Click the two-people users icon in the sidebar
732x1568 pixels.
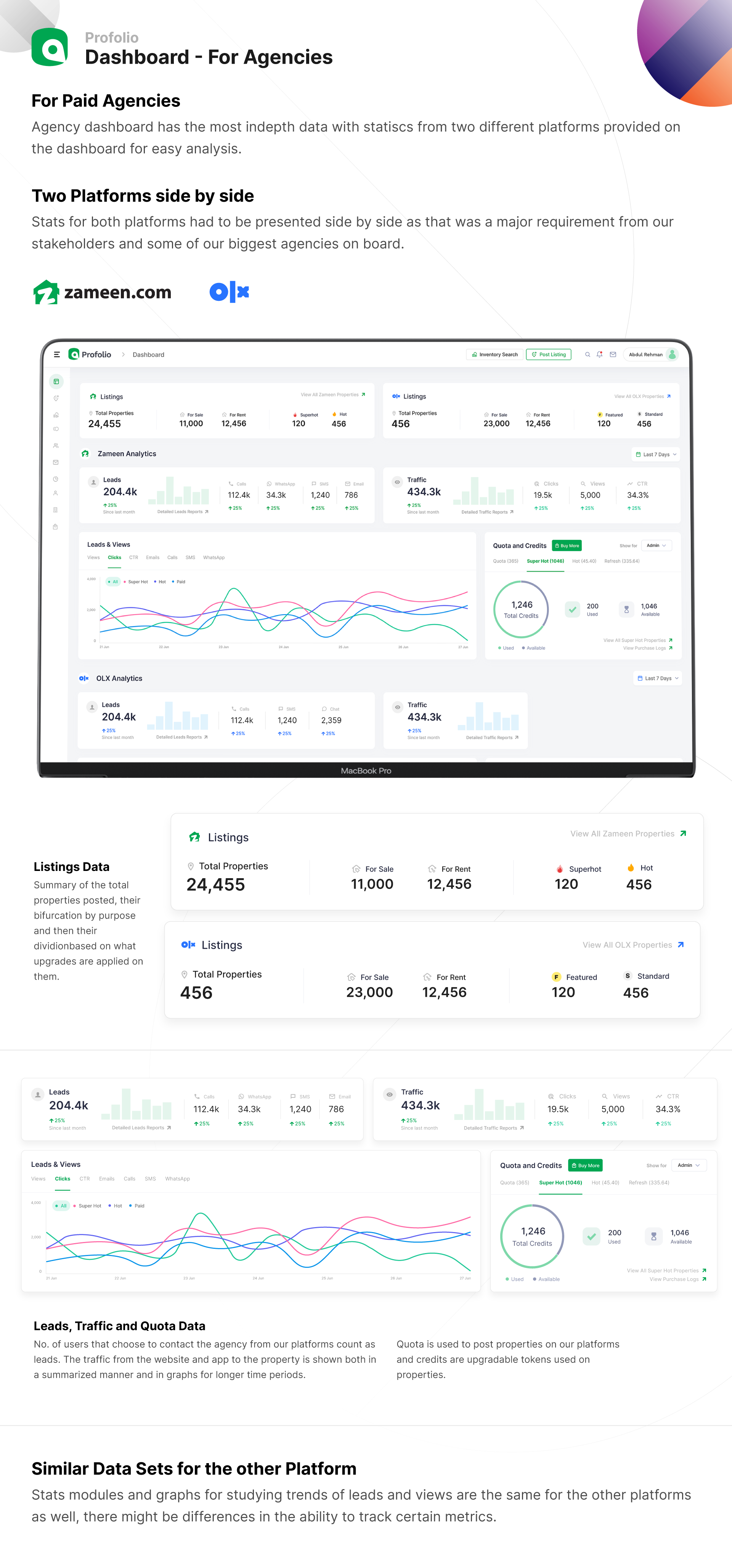(55, 445)
